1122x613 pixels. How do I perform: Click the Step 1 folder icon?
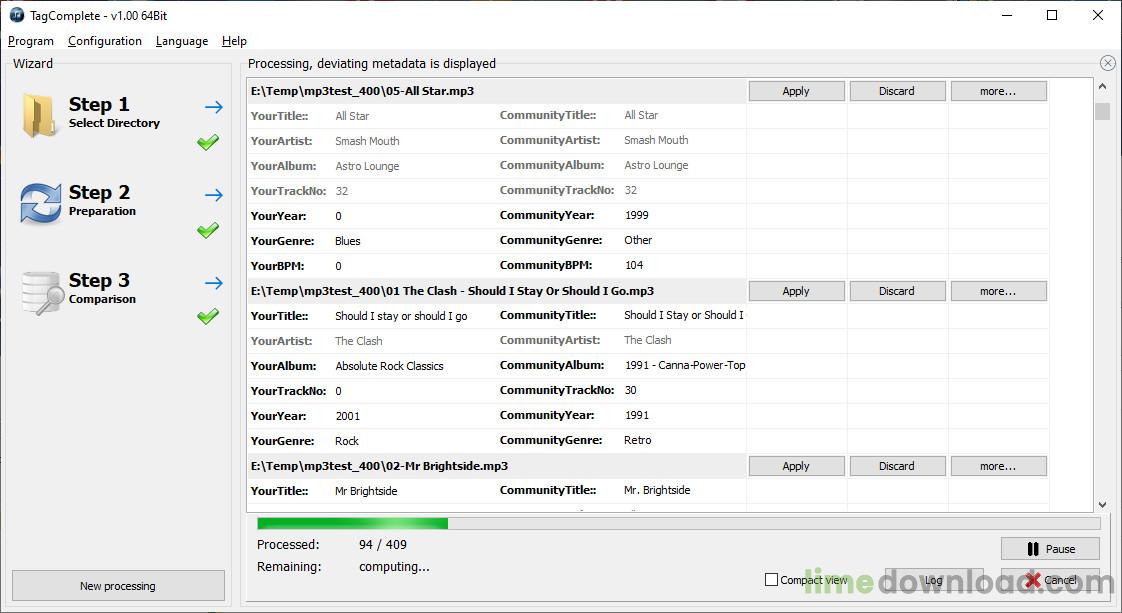40,115
